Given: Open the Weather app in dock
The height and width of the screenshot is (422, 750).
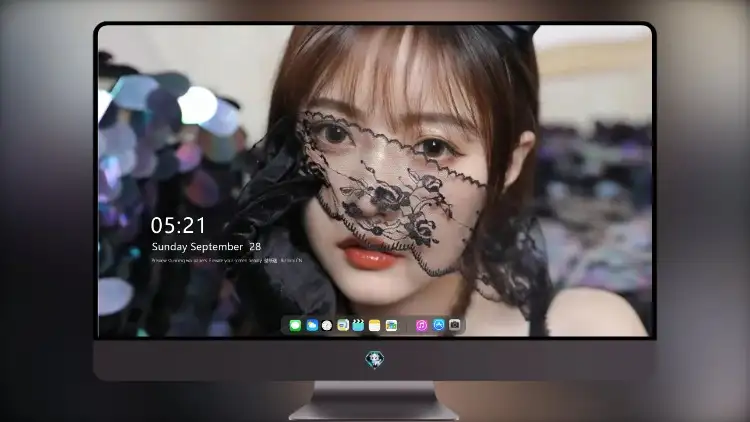Looking at the screenshot, I should point(312,325).
